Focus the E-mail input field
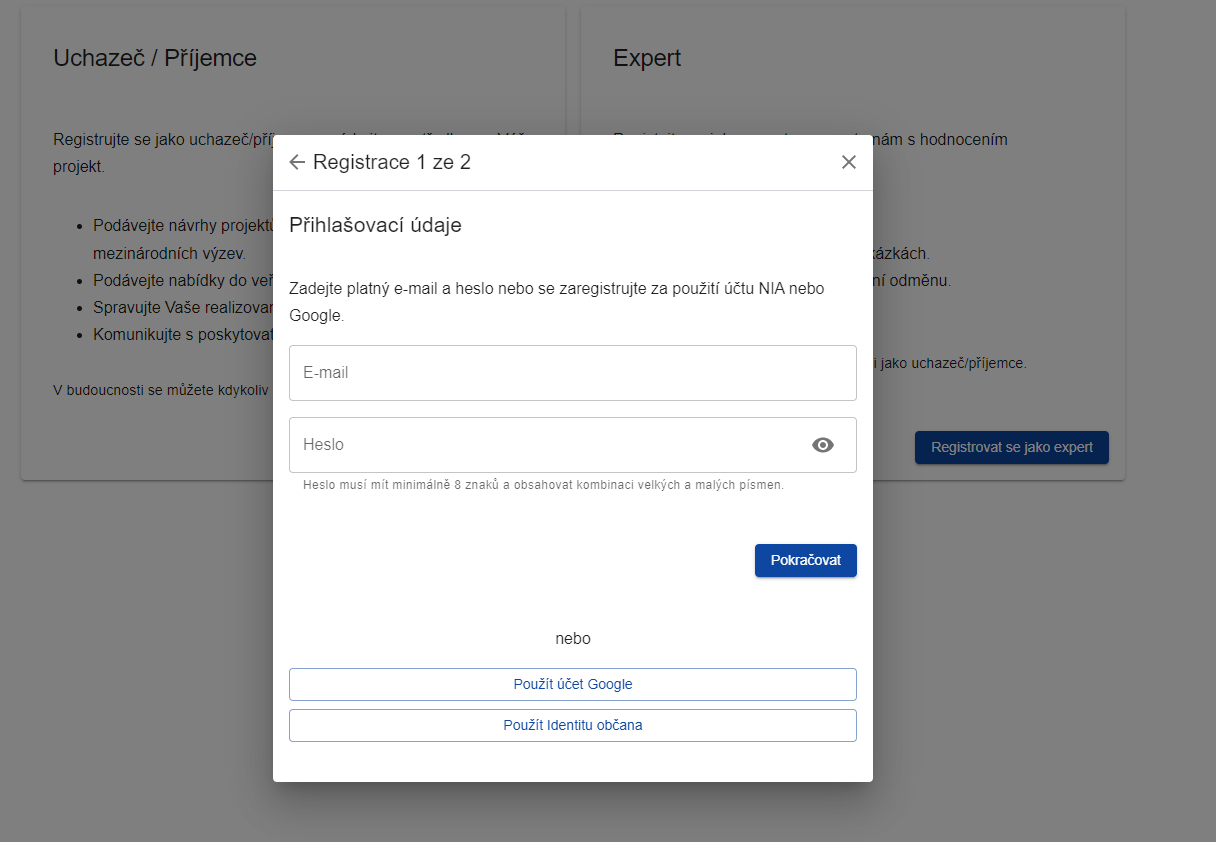 (x=573, y=373)
